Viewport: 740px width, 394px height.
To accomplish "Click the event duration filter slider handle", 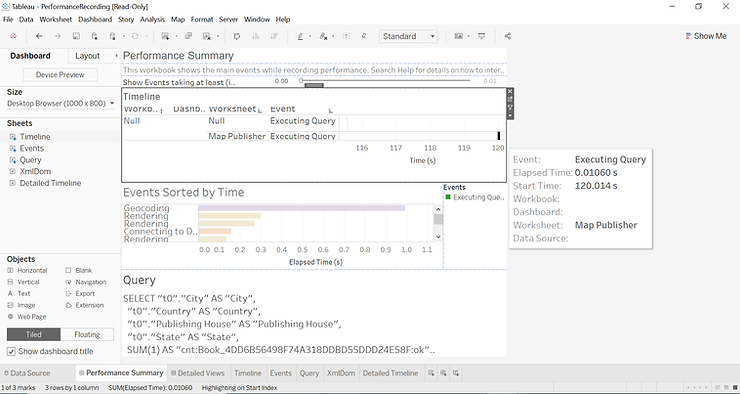I will (301, 81).
